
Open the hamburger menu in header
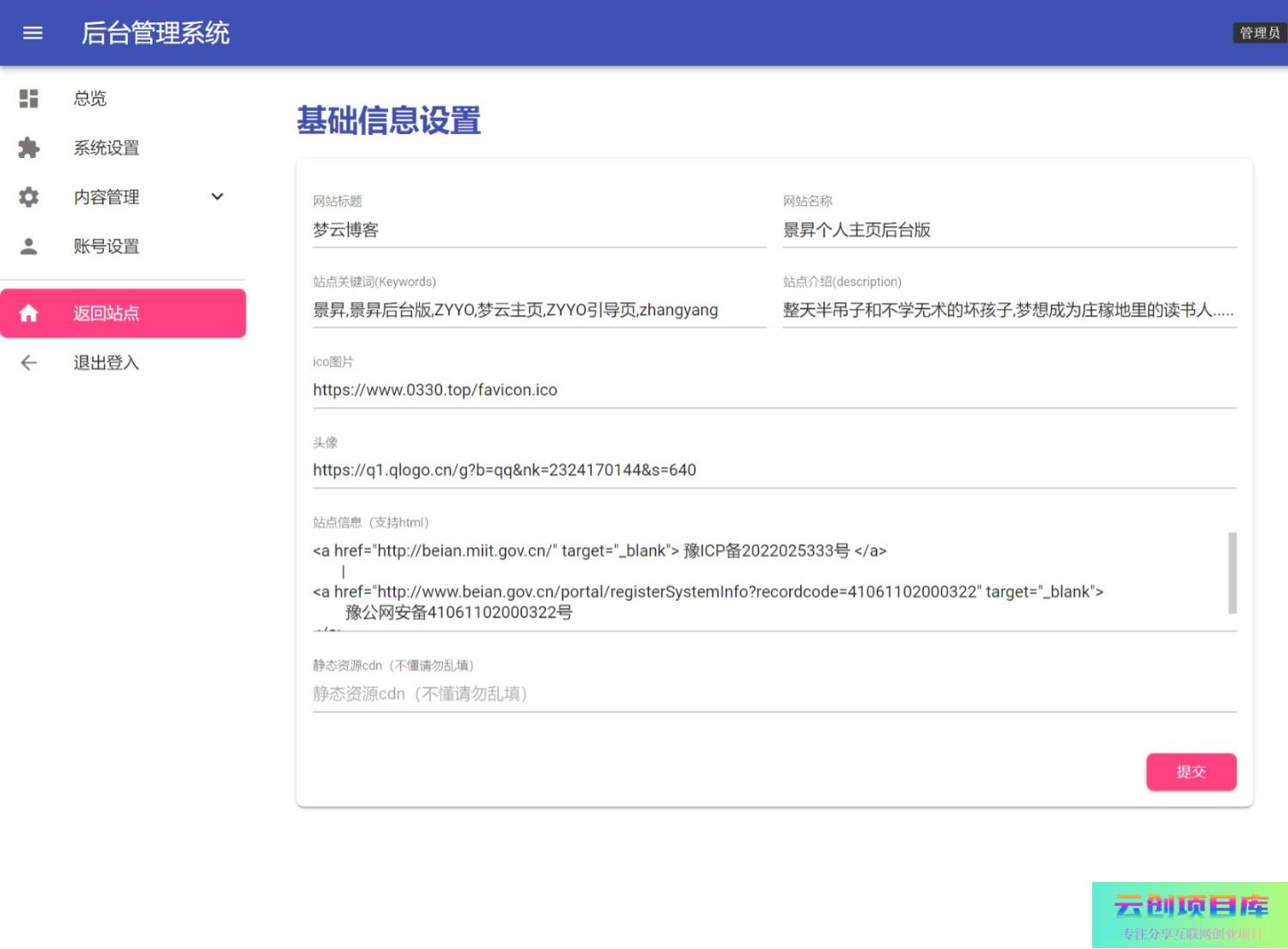click(x=33, y=33)
